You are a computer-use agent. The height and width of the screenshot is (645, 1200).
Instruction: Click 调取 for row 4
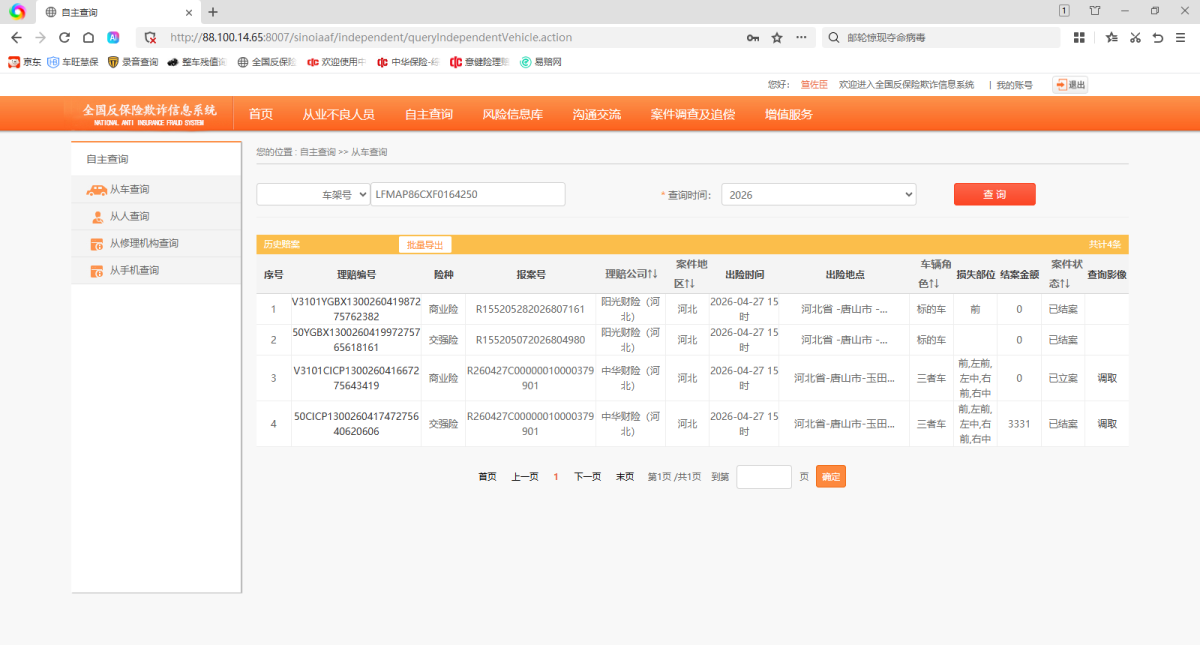pyautogui.click(x=1107, y=423)
